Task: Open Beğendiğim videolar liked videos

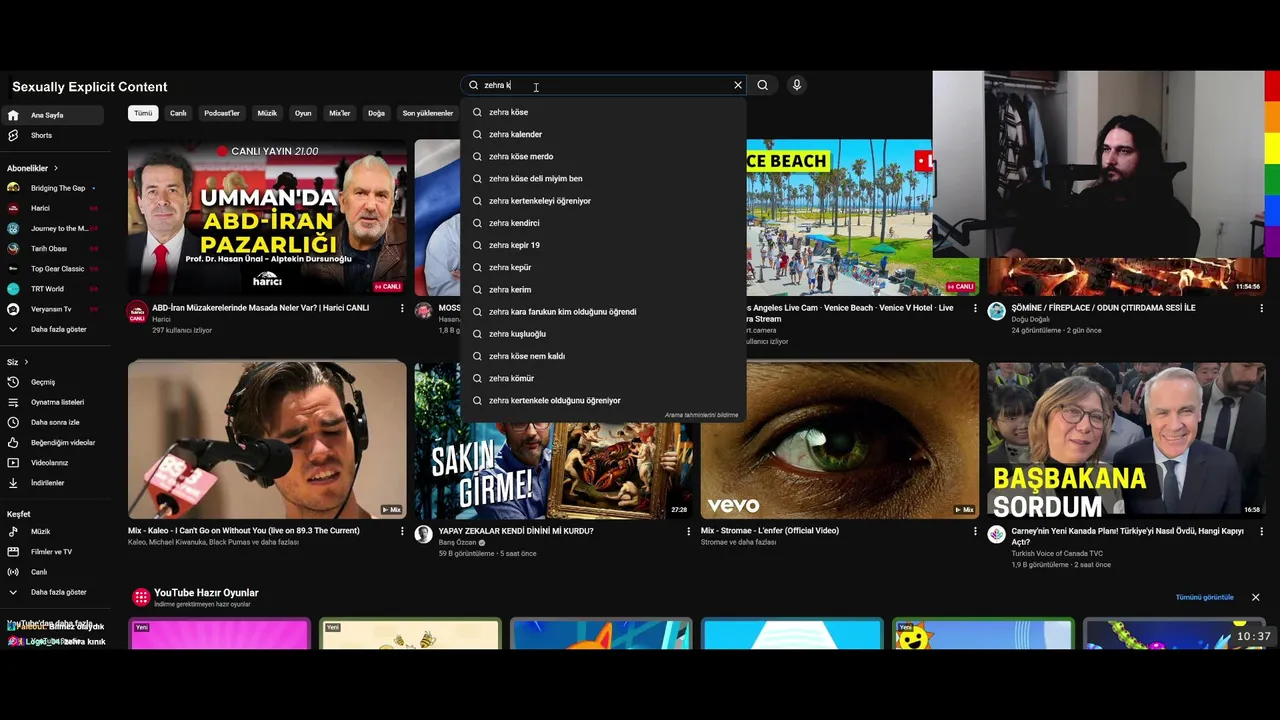Action: (x=52, y=442)
